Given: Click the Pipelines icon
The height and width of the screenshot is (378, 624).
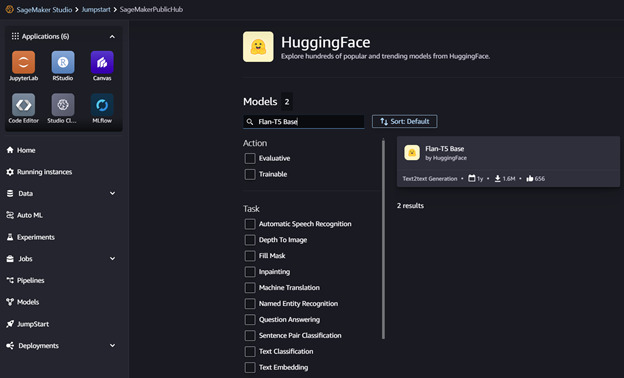Looking at the screenshot, I should pos(10,281).
